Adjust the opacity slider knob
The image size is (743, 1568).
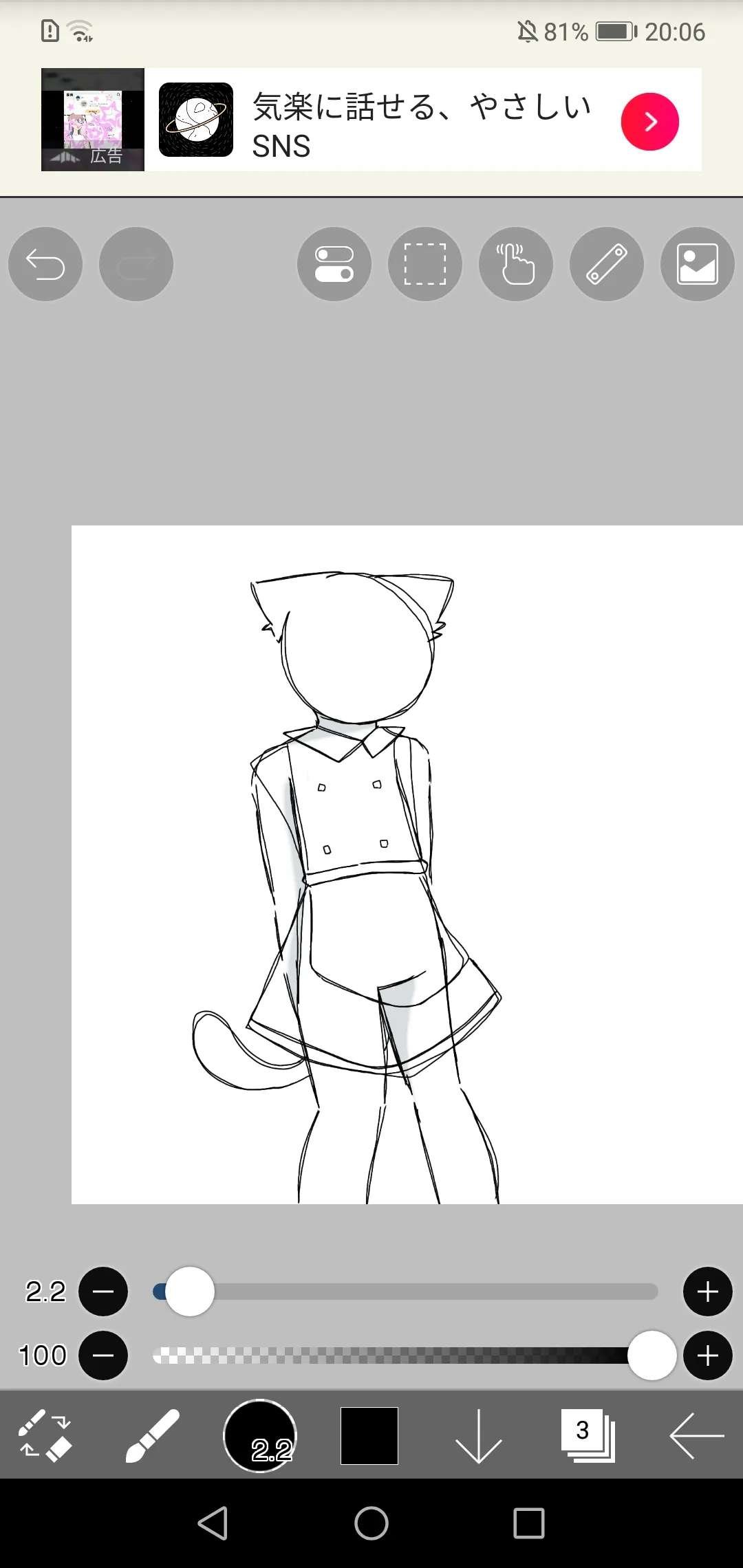pos(652,1355)
